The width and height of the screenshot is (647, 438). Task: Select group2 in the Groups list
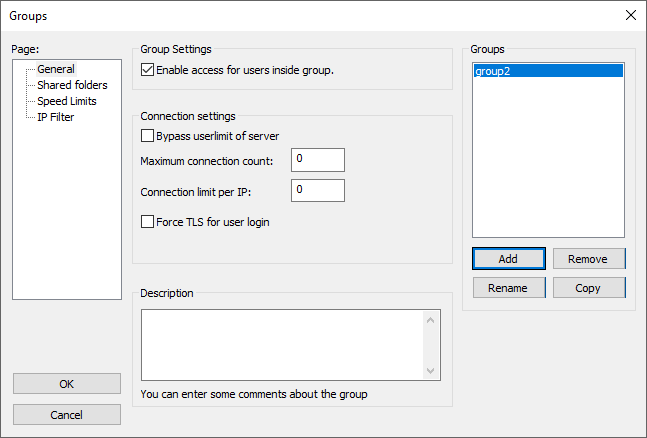[x=548, y=71]
